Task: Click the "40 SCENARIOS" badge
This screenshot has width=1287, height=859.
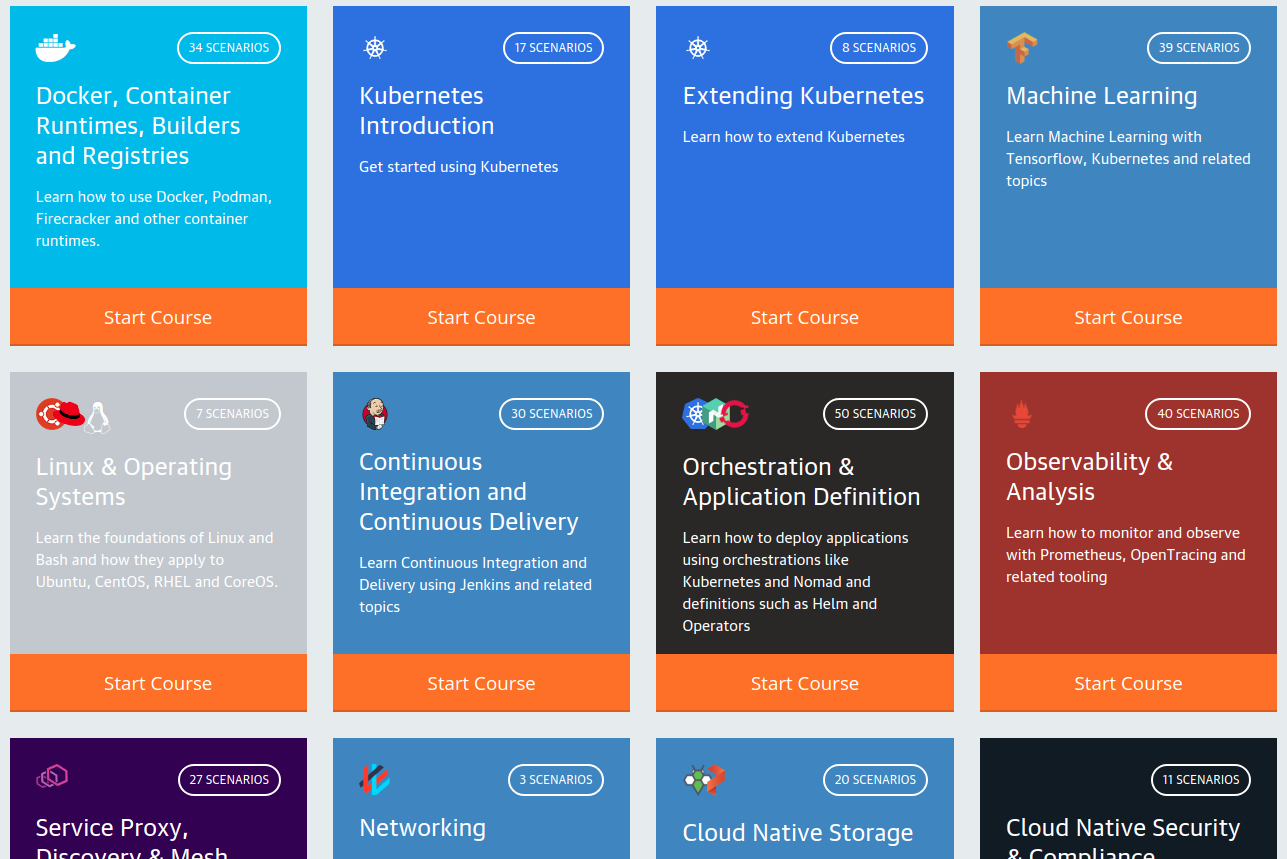Action: [1198, 413]
